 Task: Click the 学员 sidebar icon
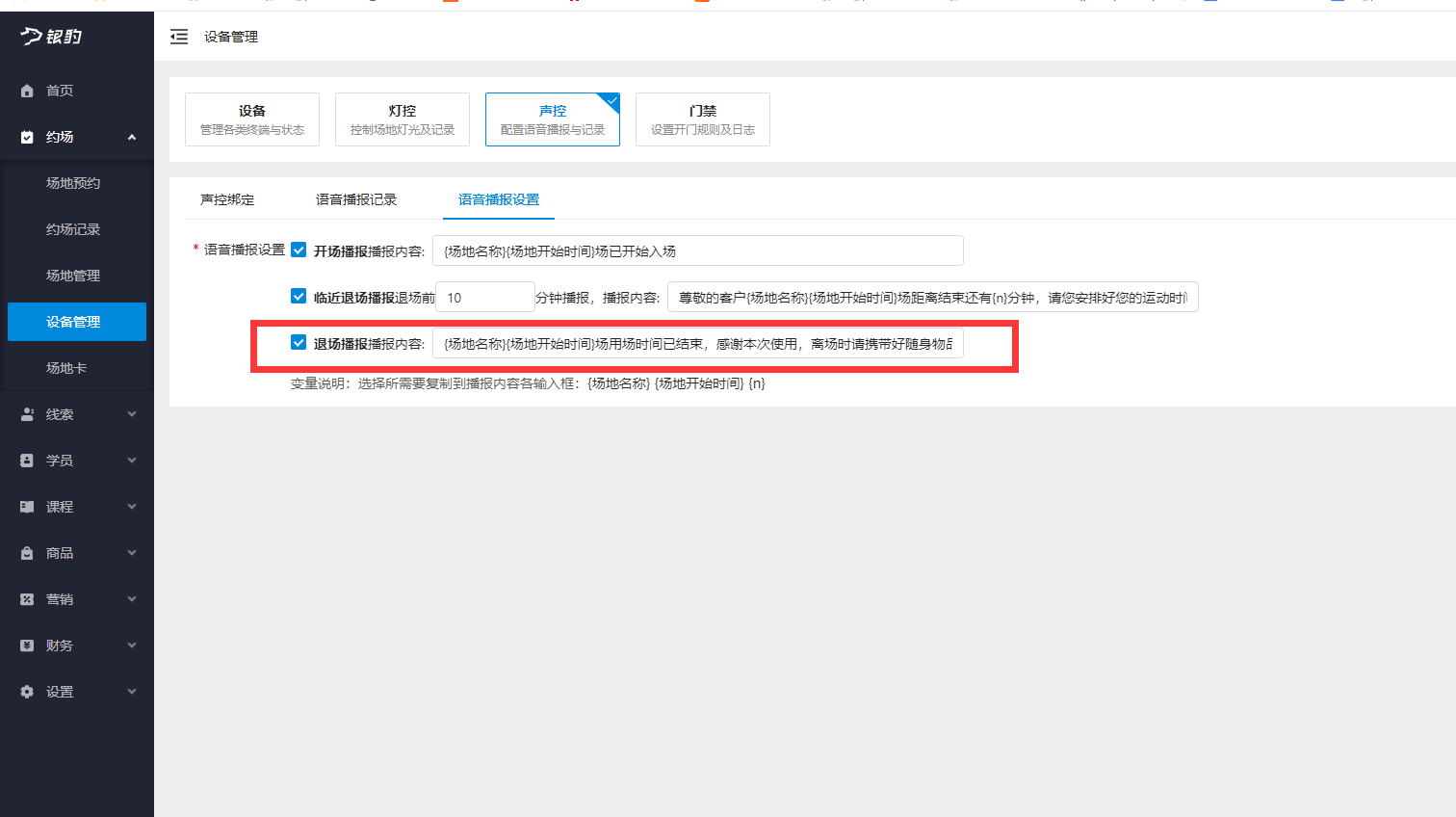tap(26, 460)
